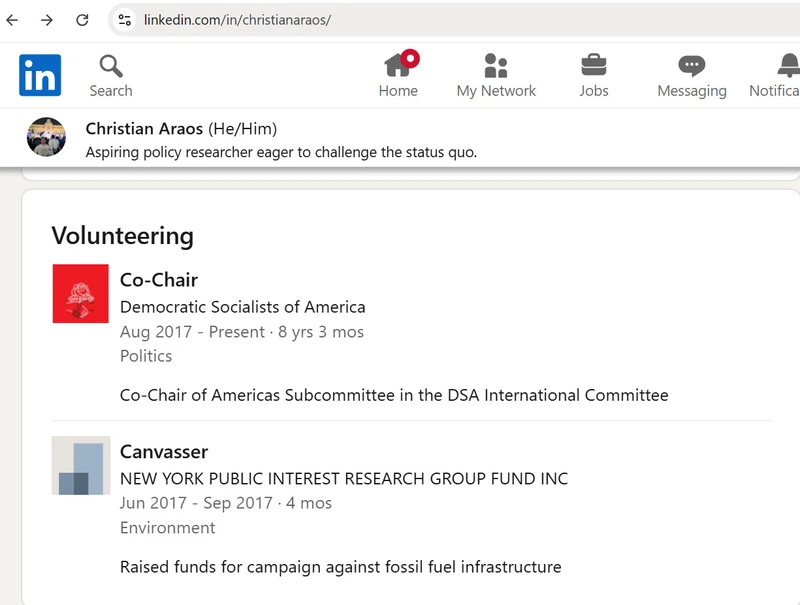
Task: Go to Home via house icon
Action: 398,65
